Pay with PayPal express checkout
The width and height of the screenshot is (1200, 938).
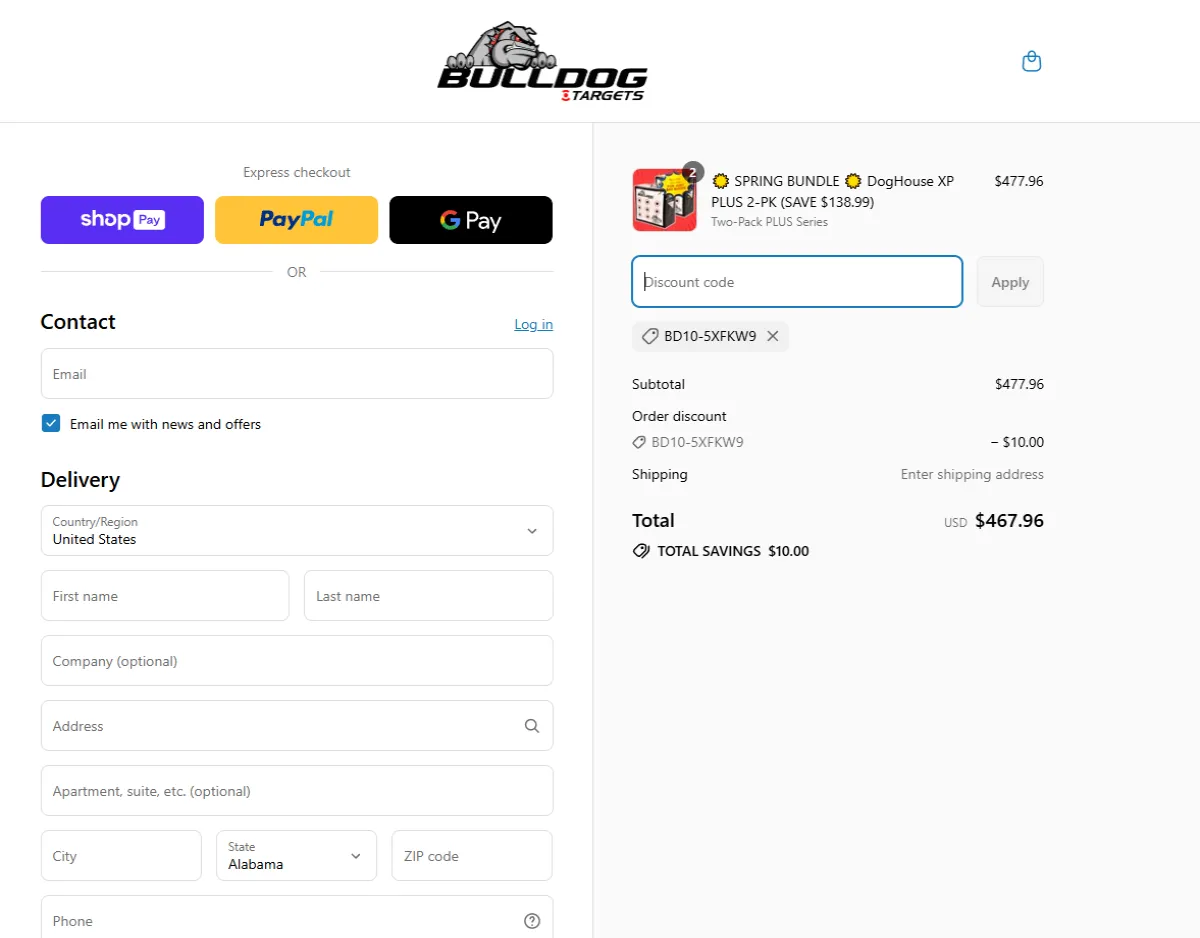tap(296, 220)
